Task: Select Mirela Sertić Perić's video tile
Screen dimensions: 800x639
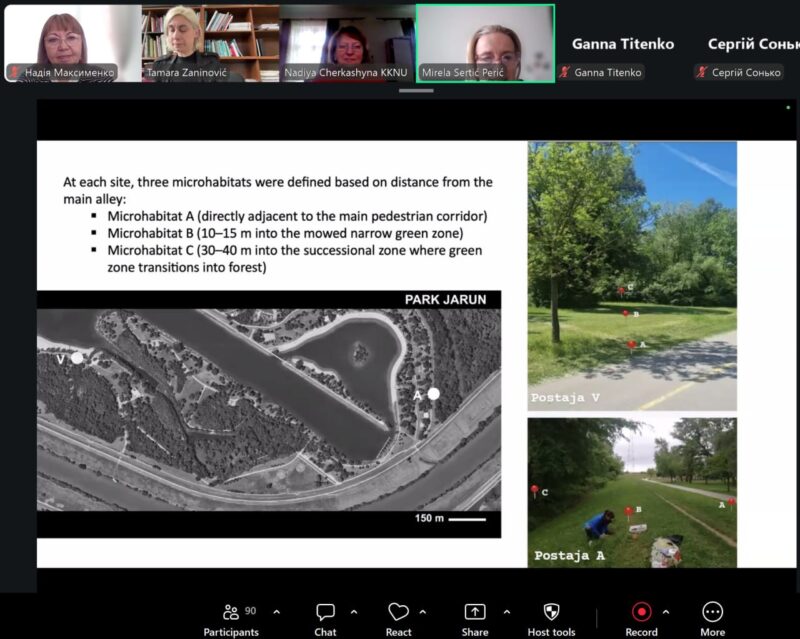Action: pyautogui.click(x=485, y=40)
